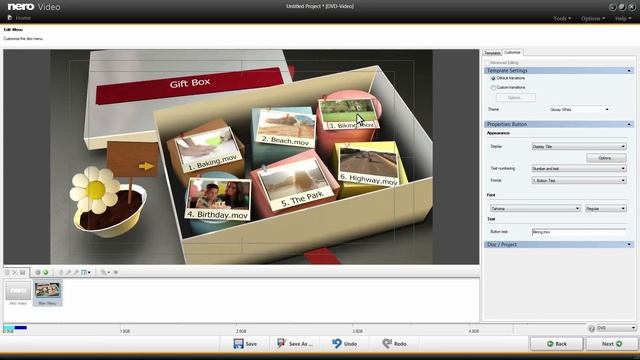Open the Regular font style dropdown
This screenshot has height=360, width=640.
point(606,209)
